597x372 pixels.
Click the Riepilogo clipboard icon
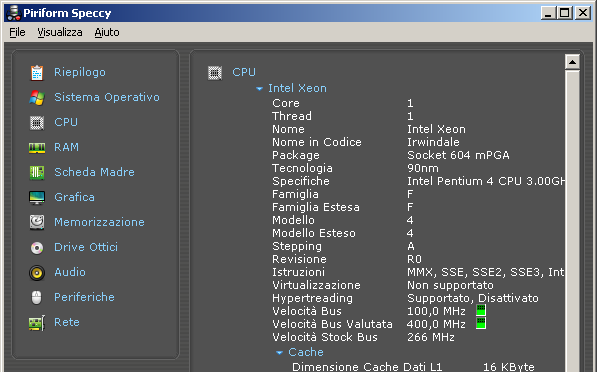pos(37,73)
